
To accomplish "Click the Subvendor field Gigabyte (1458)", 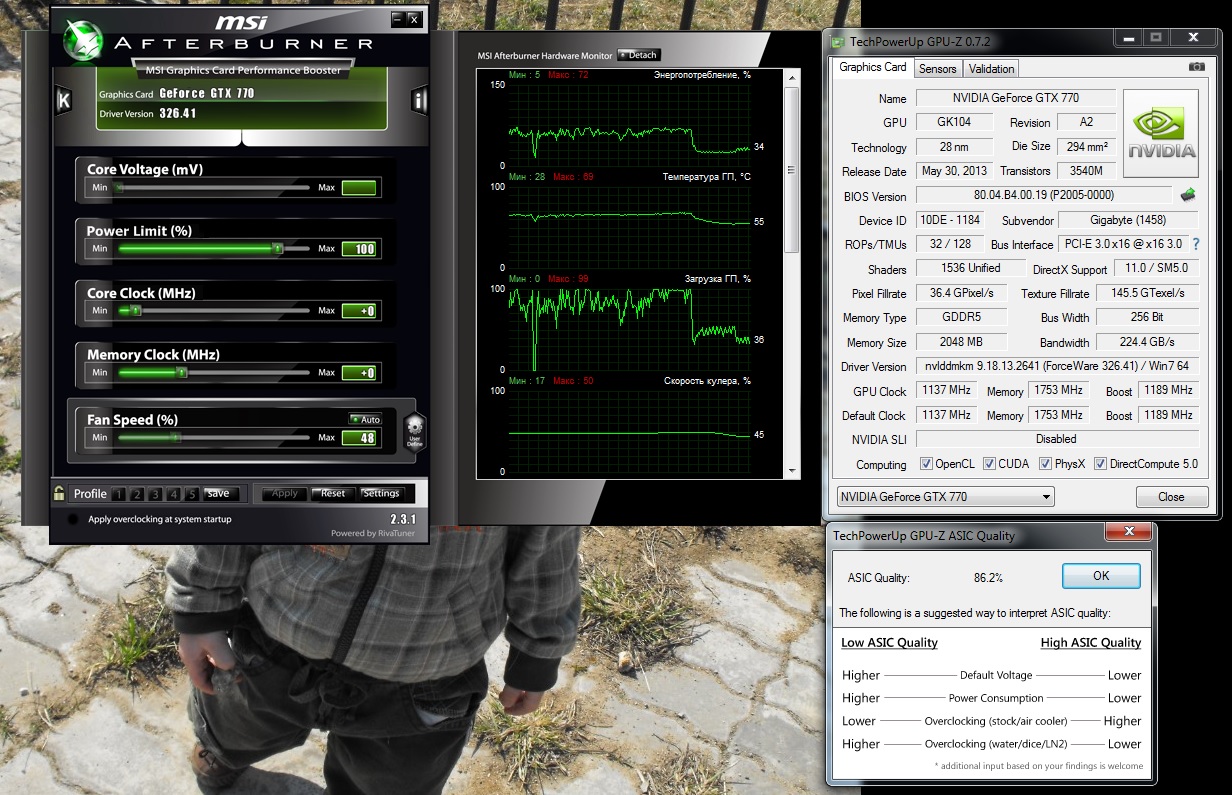I will pyautogui.click(x=1127, y=220).
